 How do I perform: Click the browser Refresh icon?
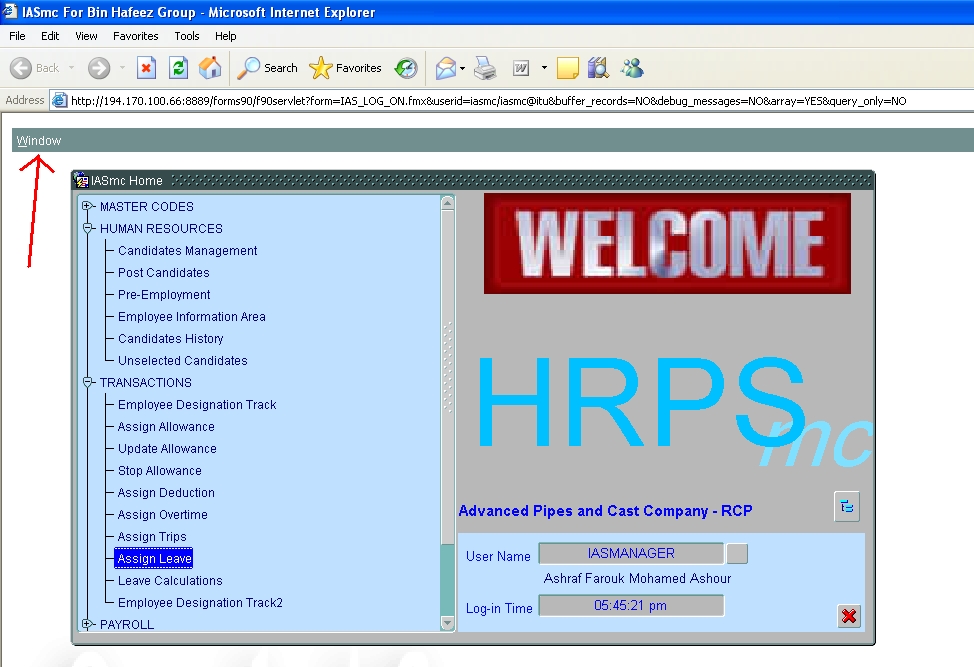coord(178,68)
